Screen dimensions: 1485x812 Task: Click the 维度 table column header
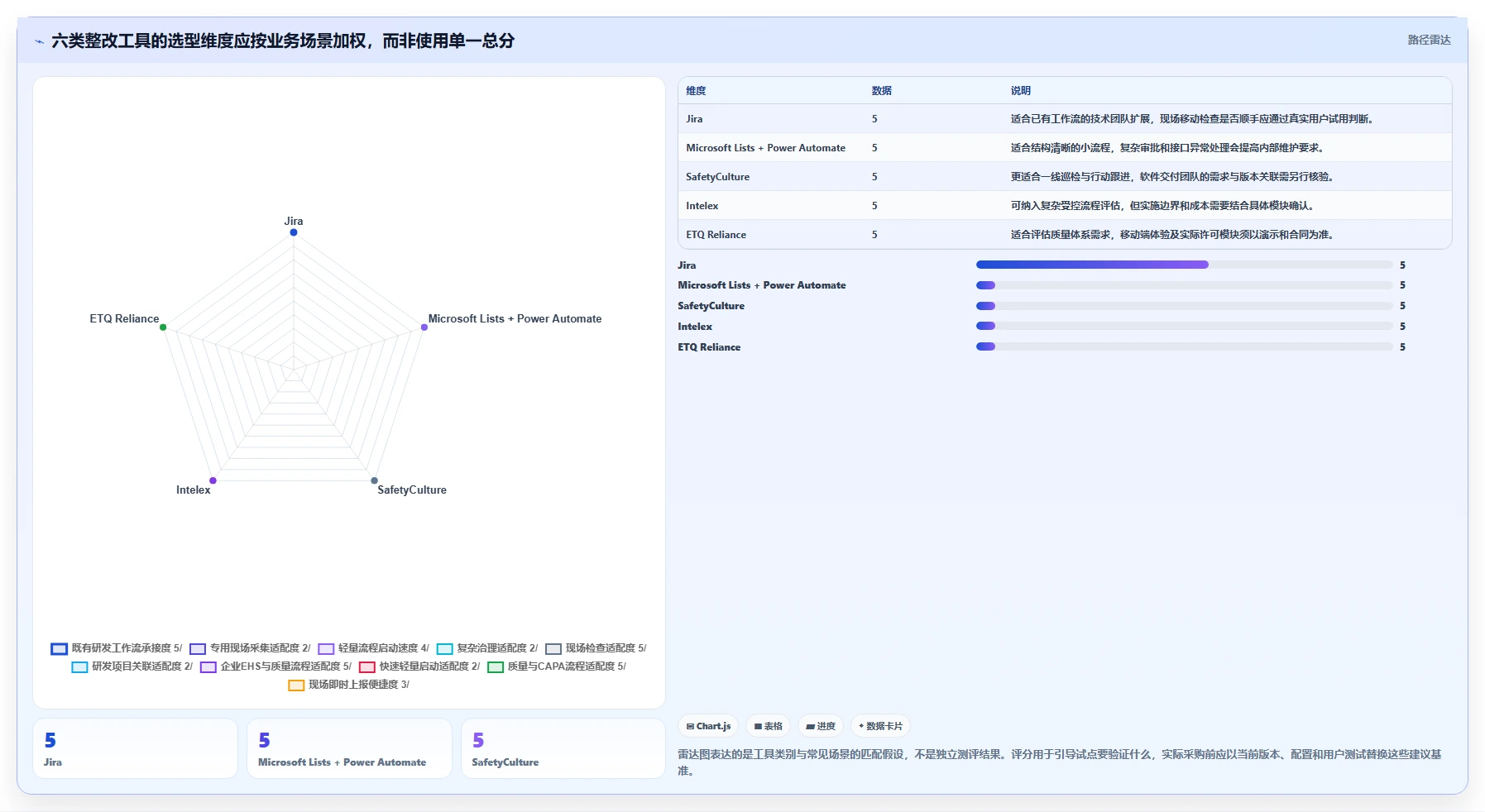click(696, 91)
